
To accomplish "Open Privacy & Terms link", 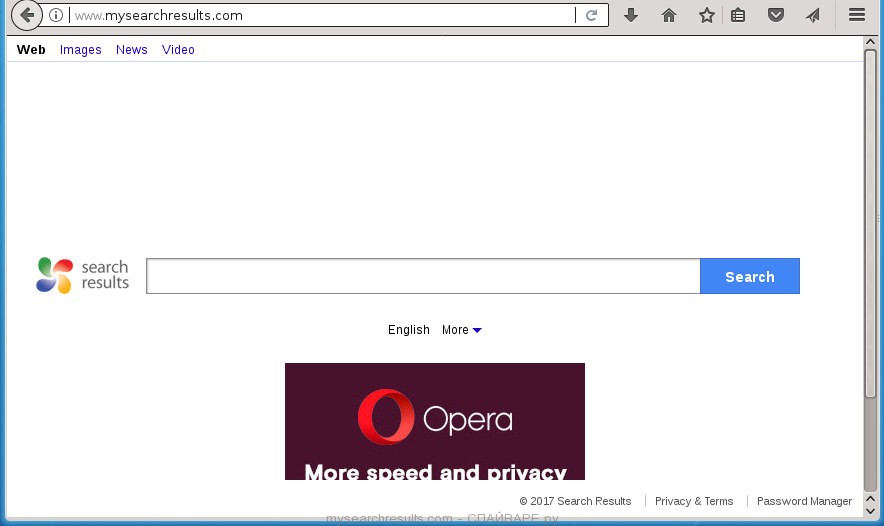I will 694,501.
